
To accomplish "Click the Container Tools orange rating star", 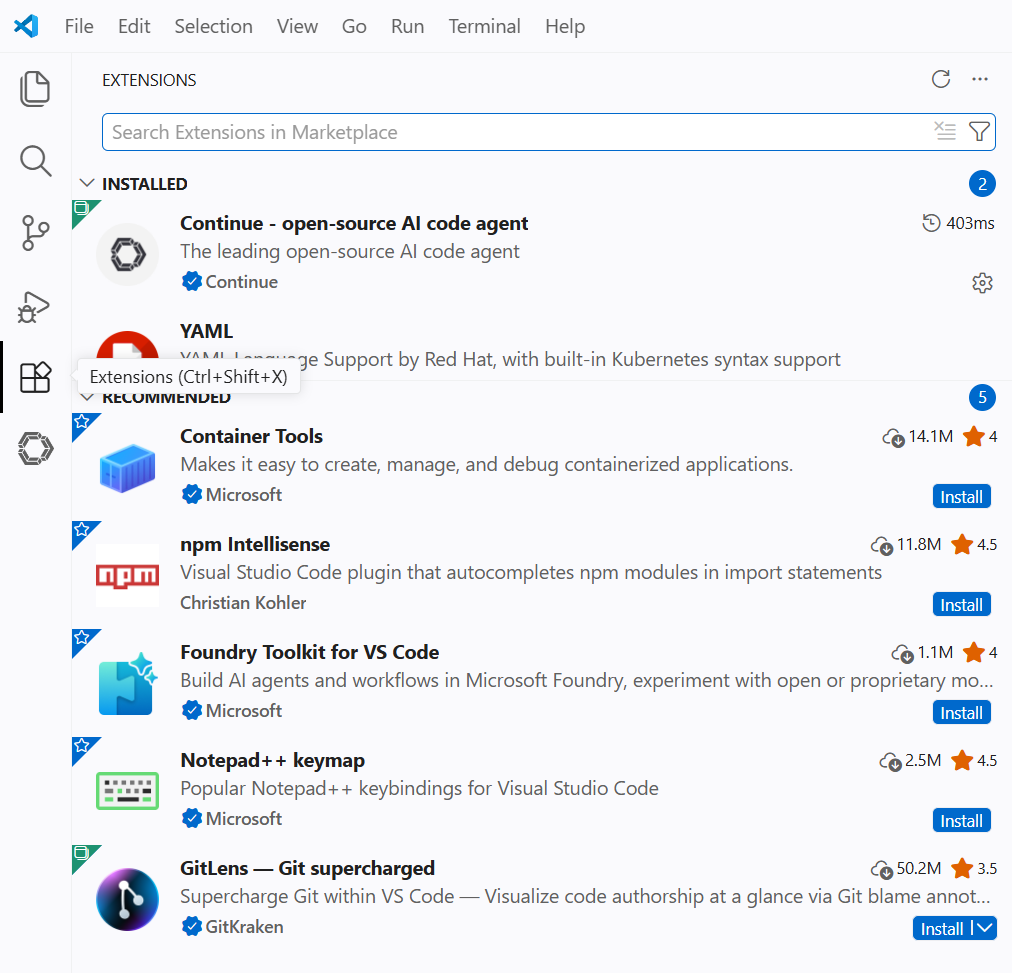I will [973, 437].
